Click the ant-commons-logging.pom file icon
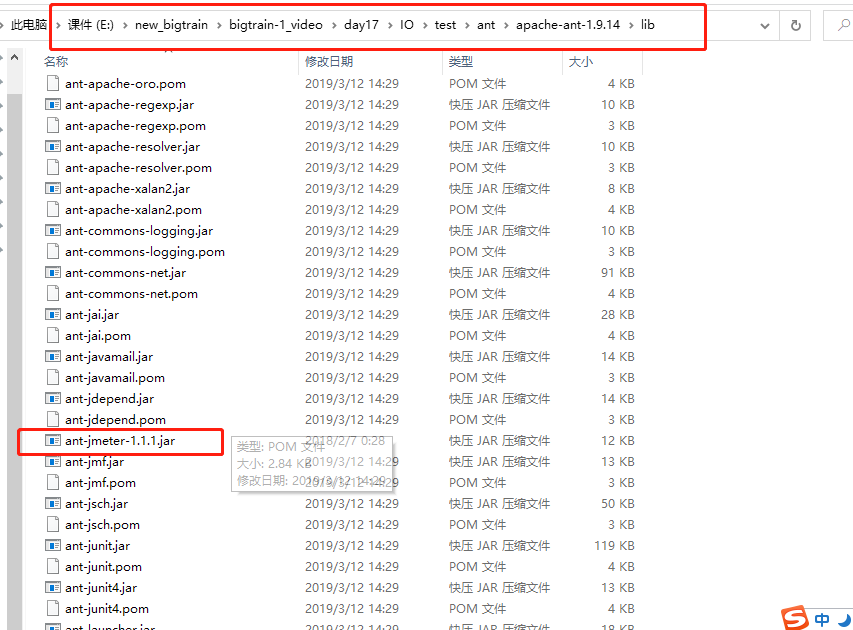Viewport: 853px width, 630px height. [53, 251]
